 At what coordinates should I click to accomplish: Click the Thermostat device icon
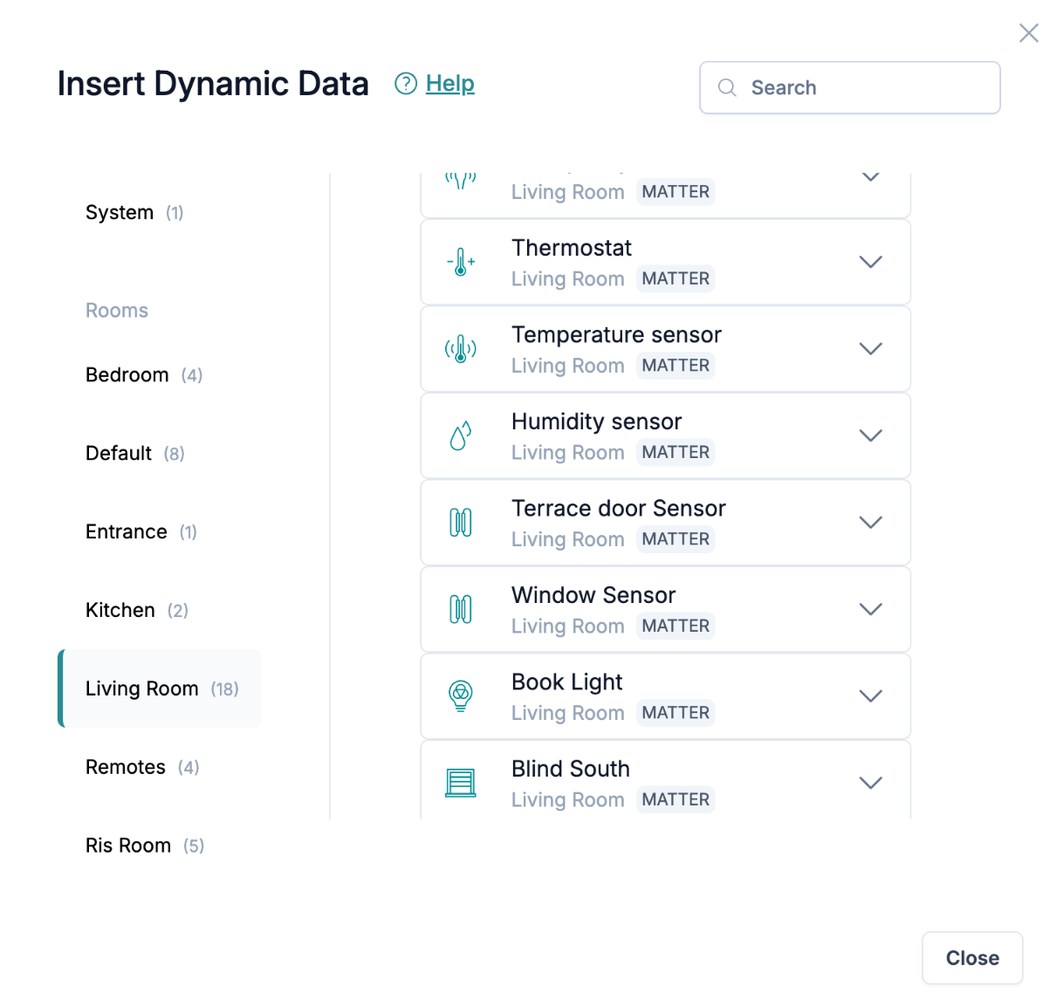(460, 262)
